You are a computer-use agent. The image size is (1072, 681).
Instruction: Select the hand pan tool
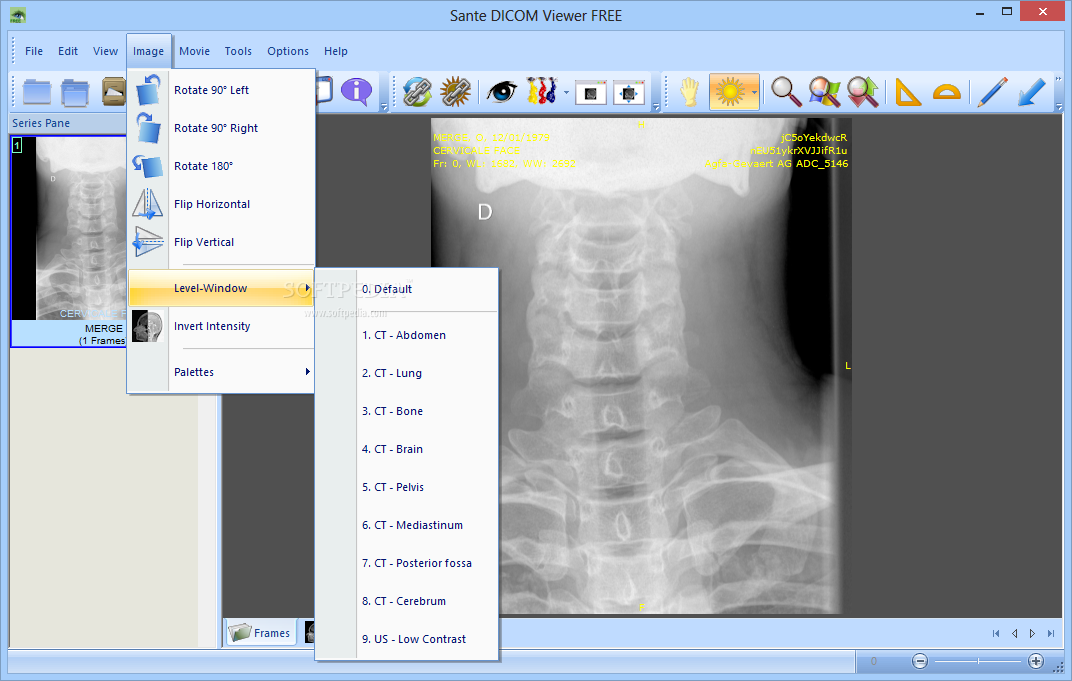point(690,92)
